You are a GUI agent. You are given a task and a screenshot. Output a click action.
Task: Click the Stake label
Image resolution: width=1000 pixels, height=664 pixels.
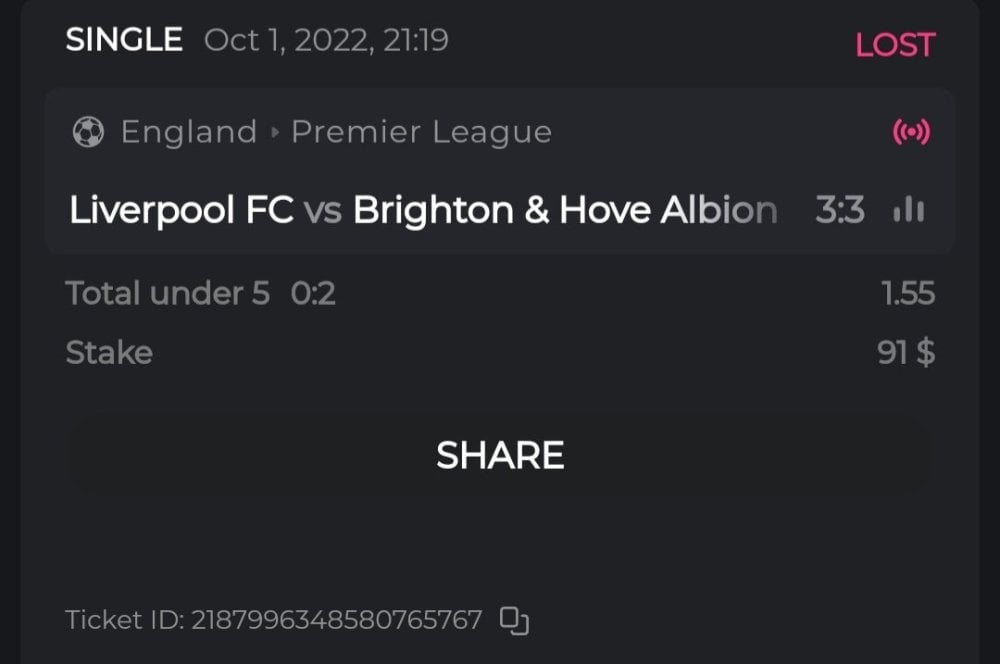[109, 352]
